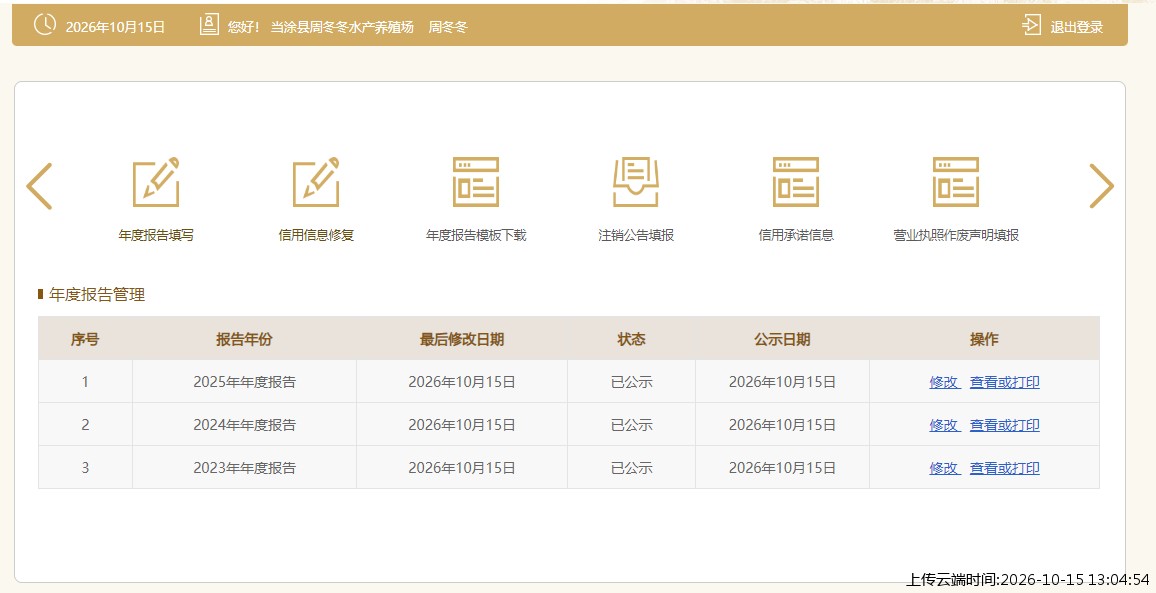Click the 年度报告填写 label text

click(156, 235)
